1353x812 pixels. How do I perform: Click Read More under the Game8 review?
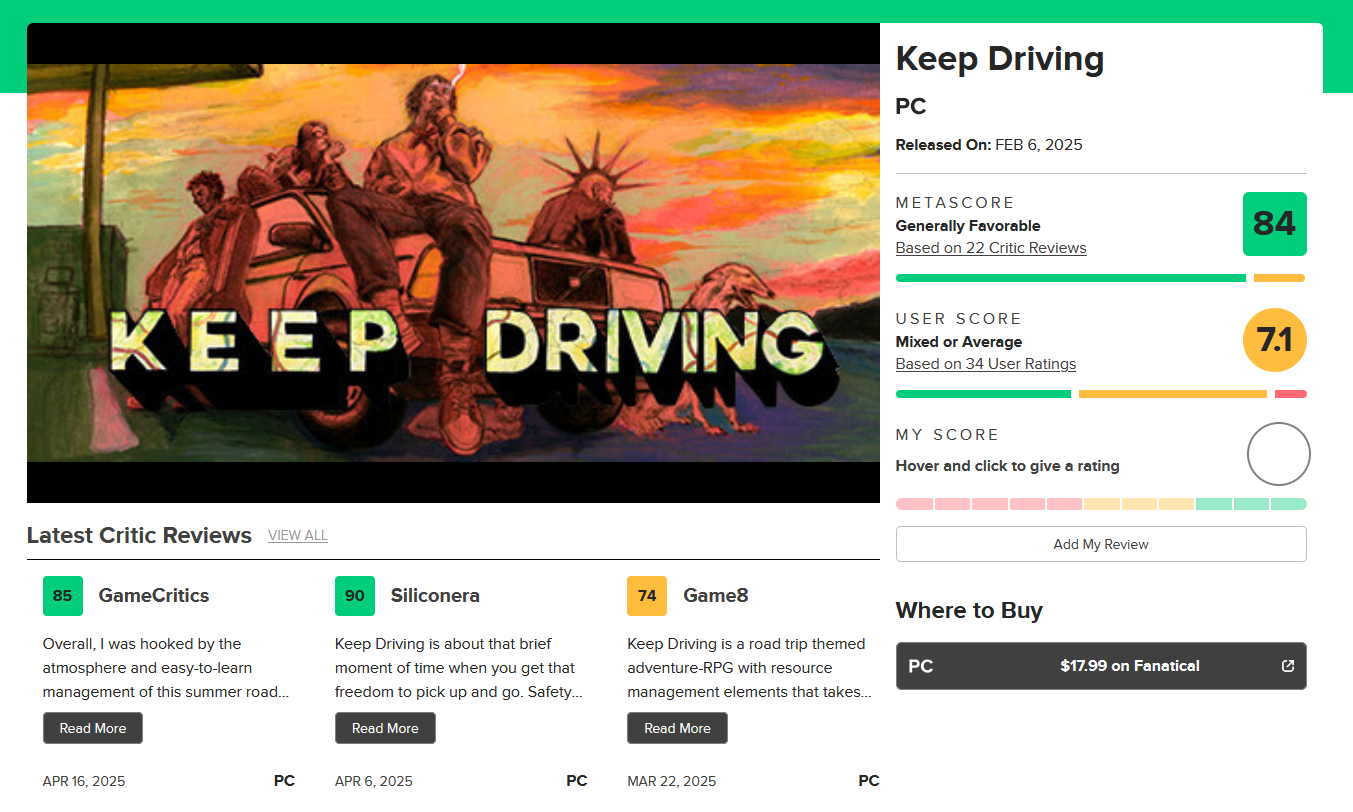tap(677, 728)
